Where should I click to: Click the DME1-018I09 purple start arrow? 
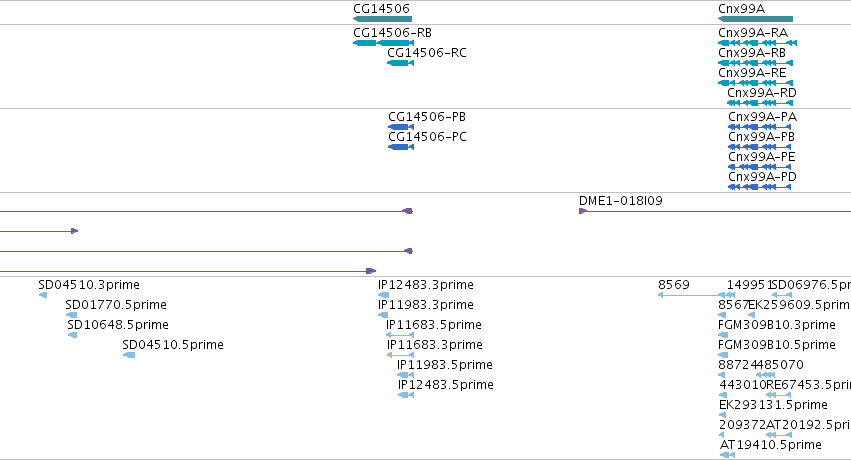(583, 211)
